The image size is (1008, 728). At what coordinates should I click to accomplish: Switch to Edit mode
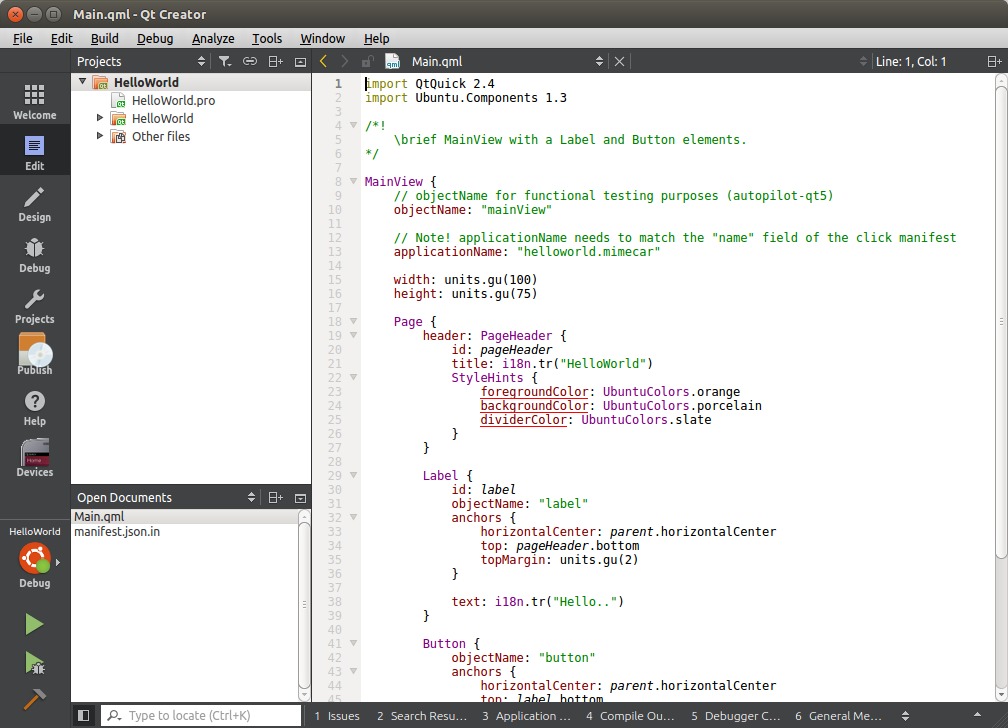point(35,152)
